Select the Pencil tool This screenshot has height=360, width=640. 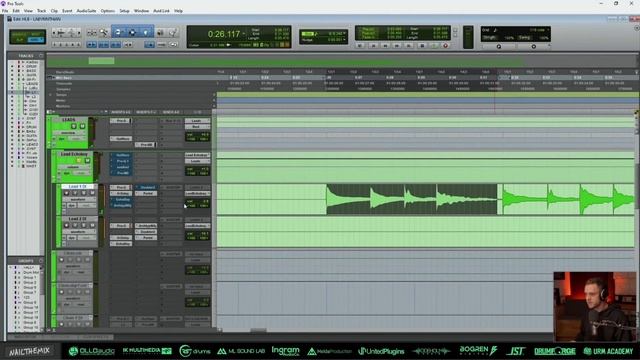point(173,33)
